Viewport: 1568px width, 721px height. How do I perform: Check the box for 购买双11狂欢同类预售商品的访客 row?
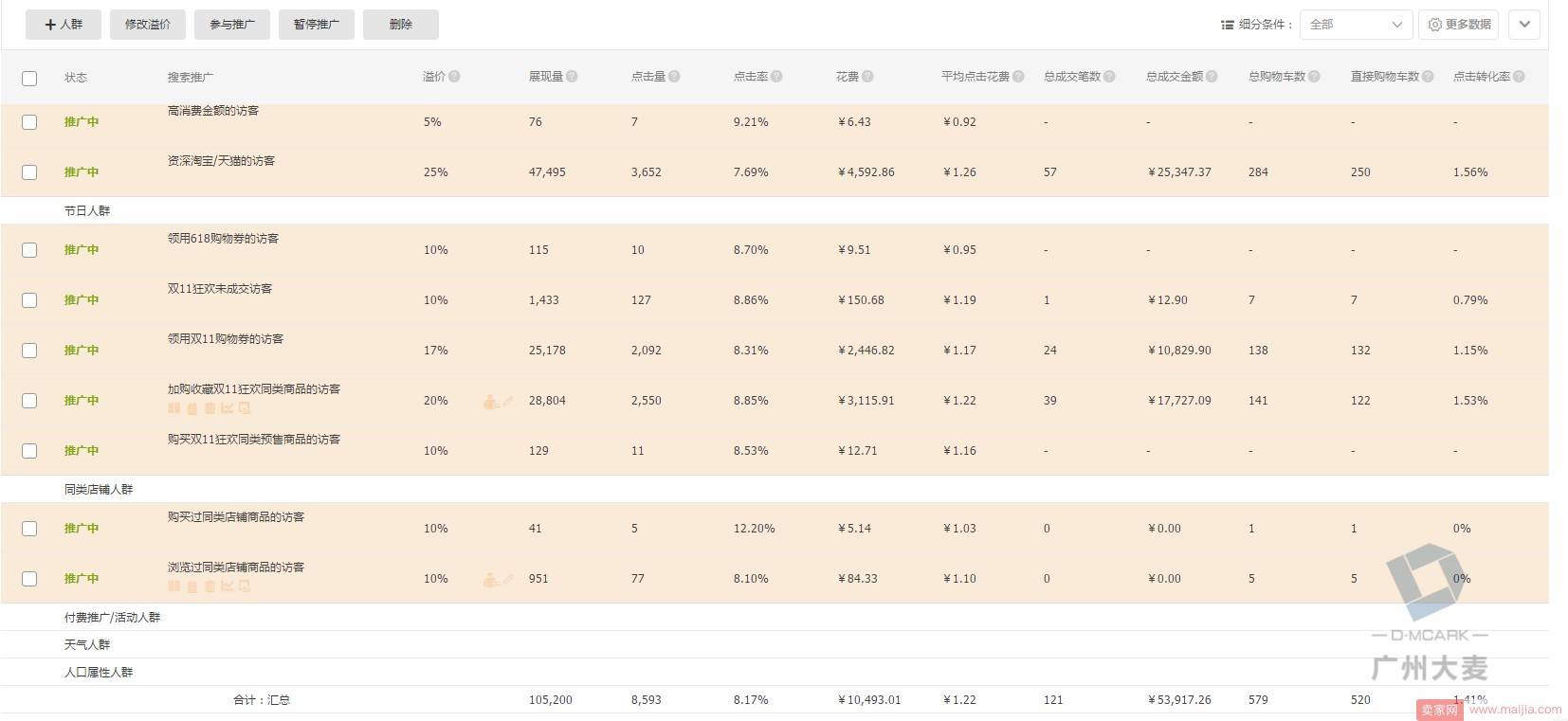coord(29,451)
